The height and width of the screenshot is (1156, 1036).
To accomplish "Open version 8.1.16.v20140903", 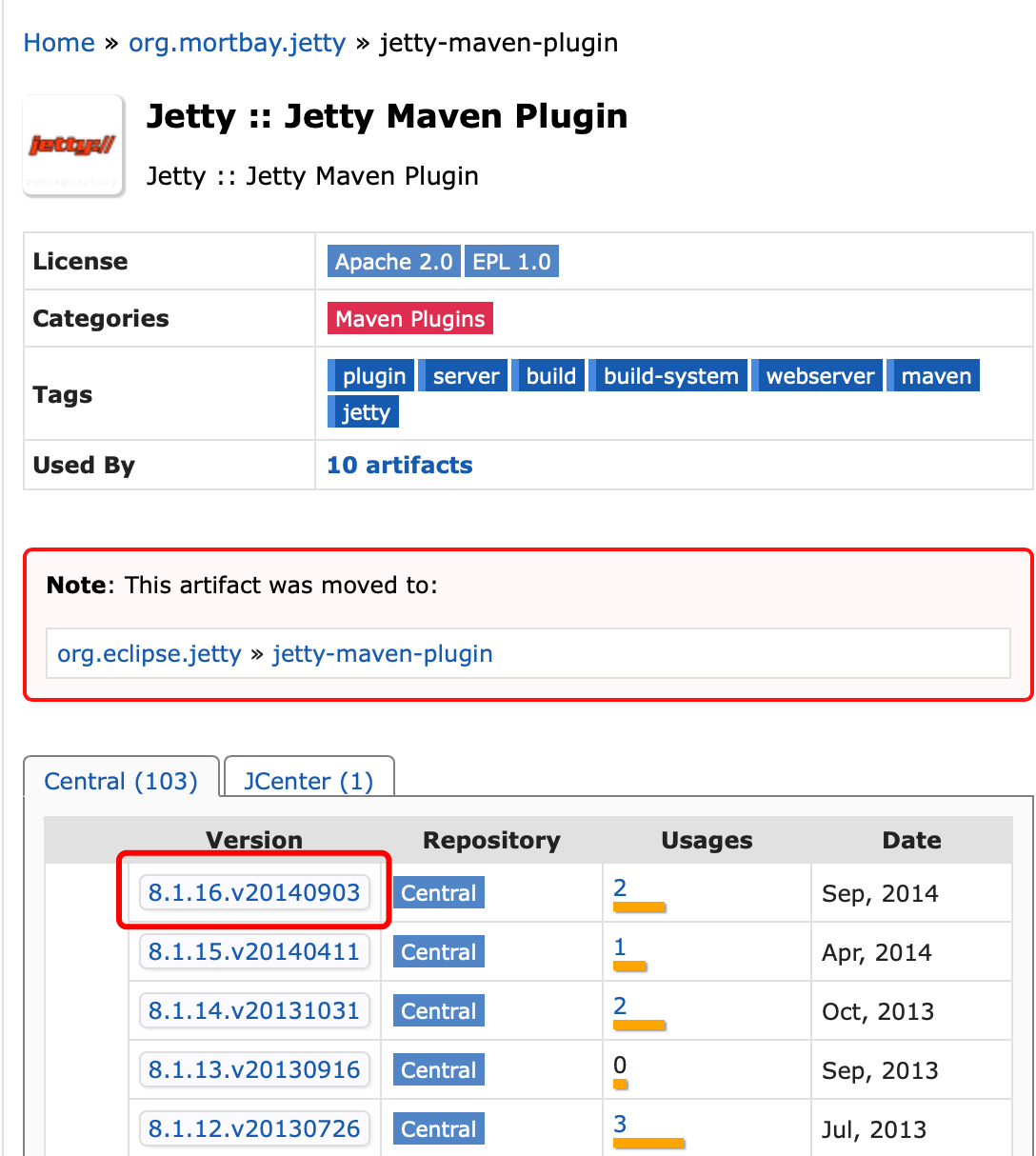I will point(254,893).
